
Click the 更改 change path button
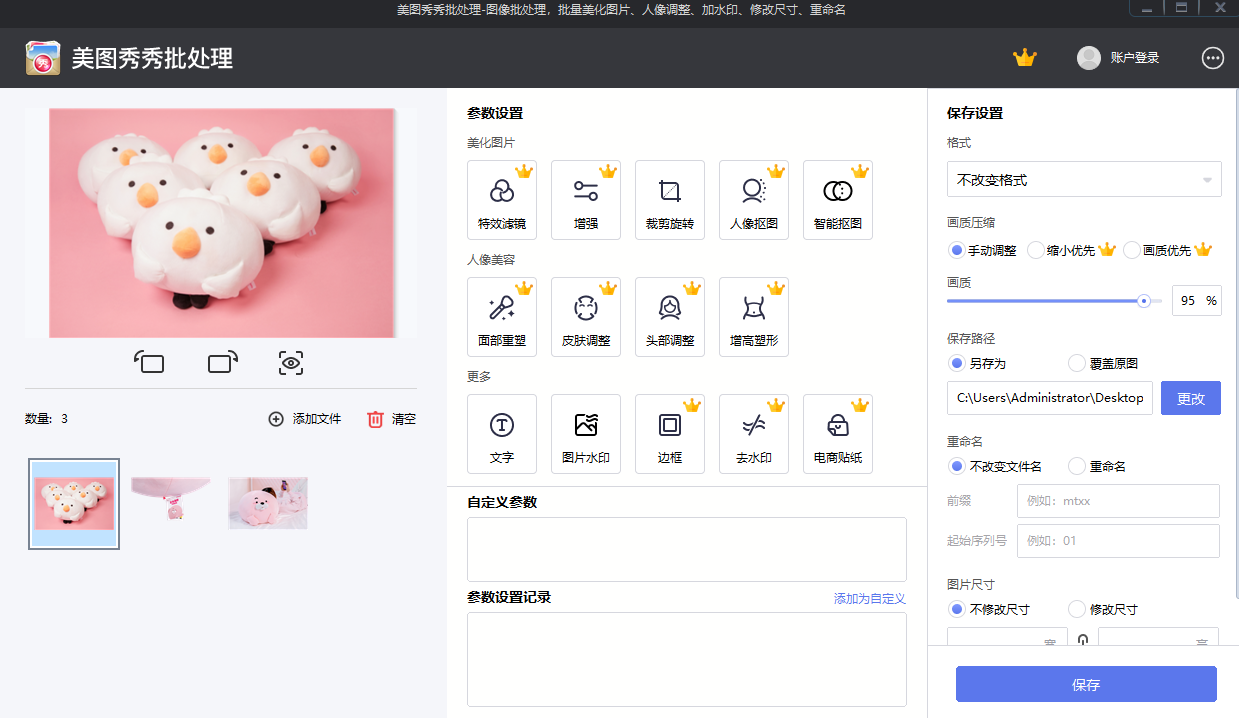(1191, 398)
